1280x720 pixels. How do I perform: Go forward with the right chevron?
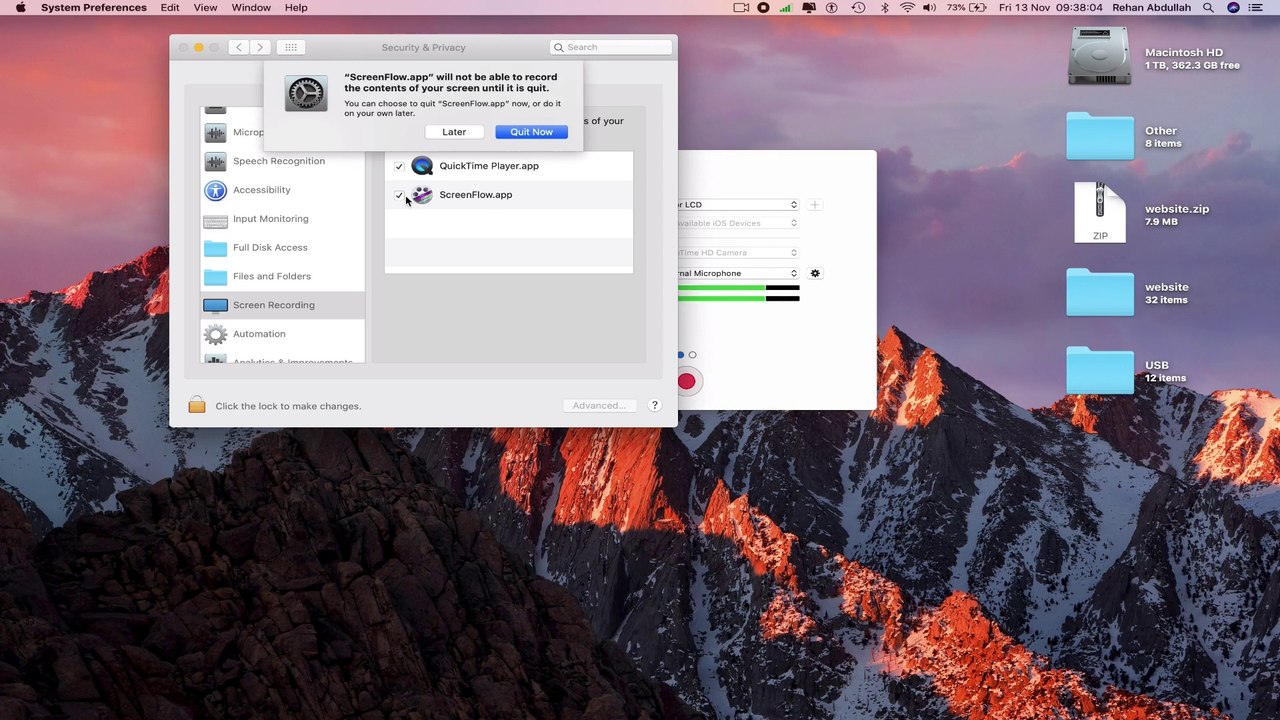[260, 47]
